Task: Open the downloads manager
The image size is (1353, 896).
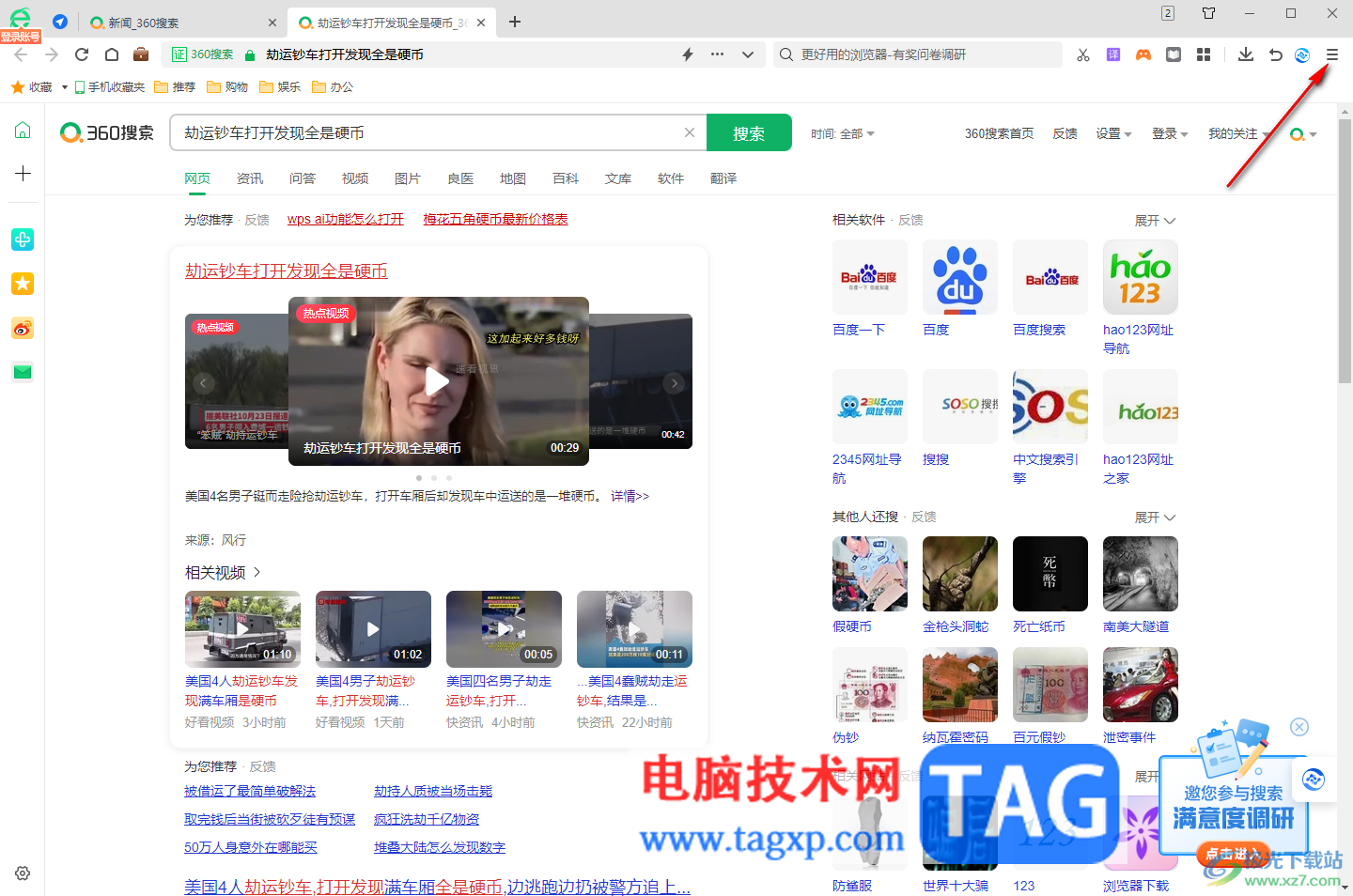Action: (x=1246, y=54)
